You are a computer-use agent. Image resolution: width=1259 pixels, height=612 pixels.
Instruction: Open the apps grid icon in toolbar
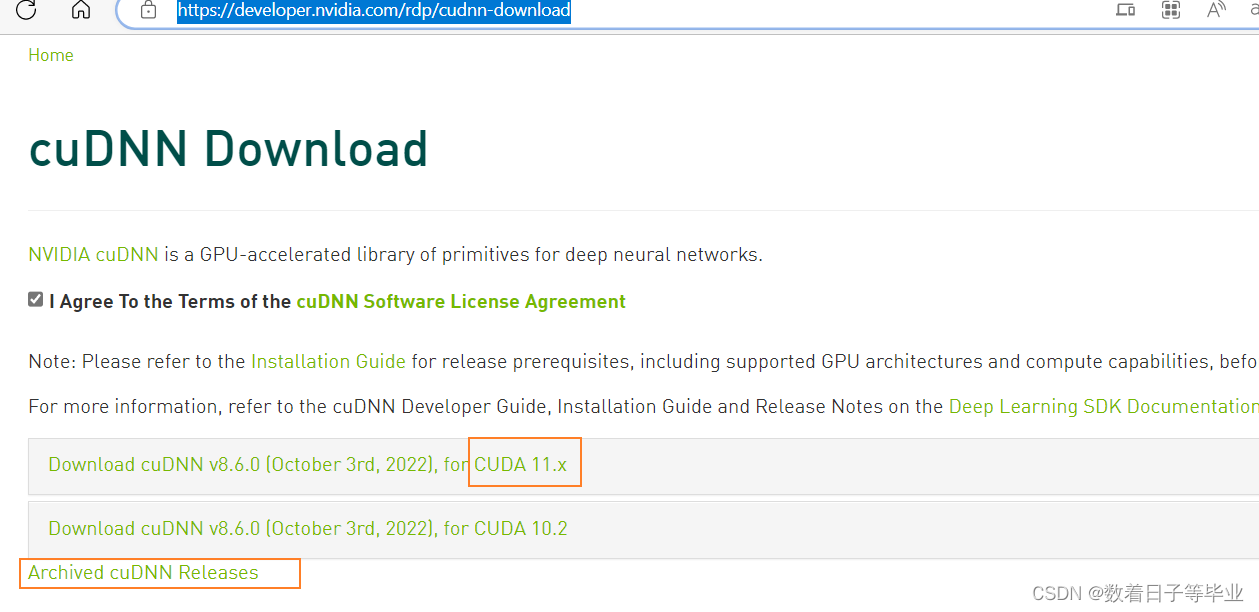1171,10
